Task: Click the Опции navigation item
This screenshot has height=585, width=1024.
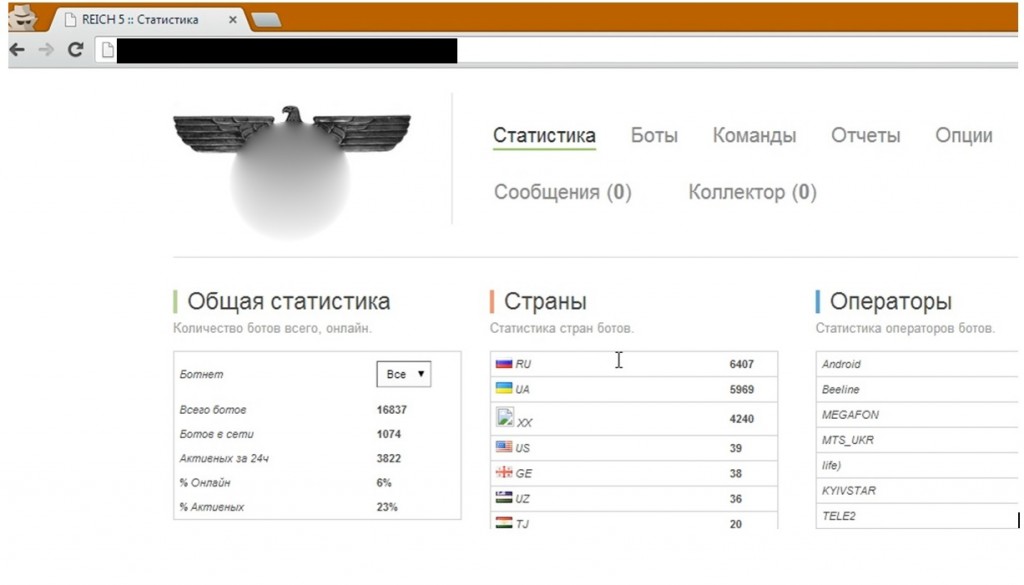Action: pos(962,136)
